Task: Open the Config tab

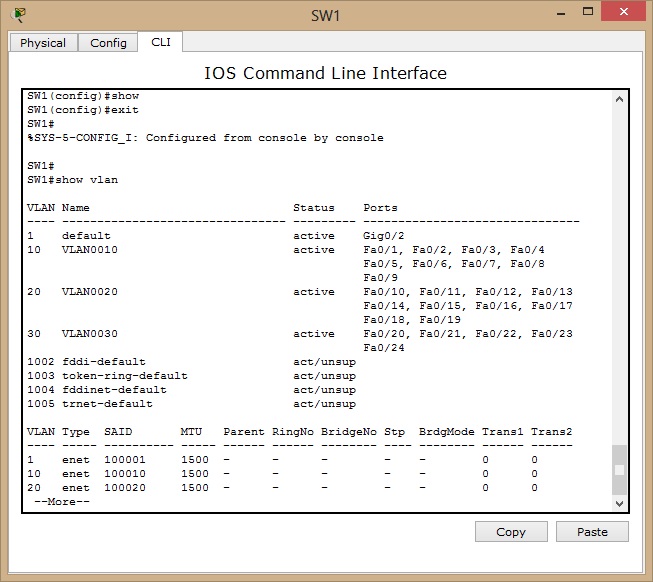Action: [108, 43]
